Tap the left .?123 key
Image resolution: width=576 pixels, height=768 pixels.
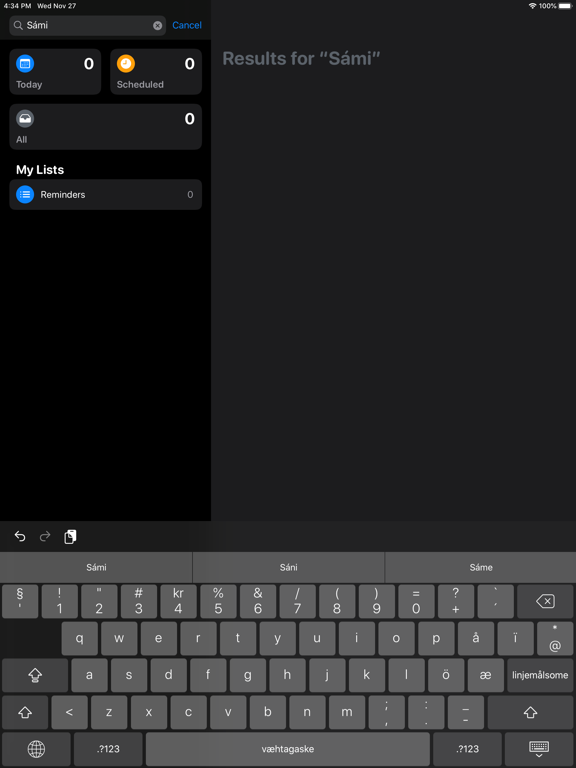(108, 749)
